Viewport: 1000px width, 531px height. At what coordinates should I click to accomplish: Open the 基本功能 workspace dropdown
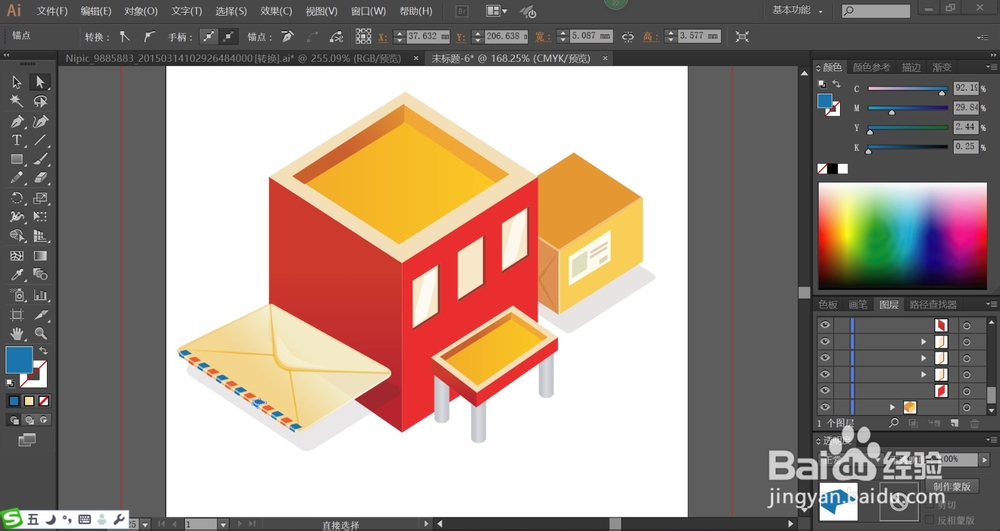(x=797, y=10)
